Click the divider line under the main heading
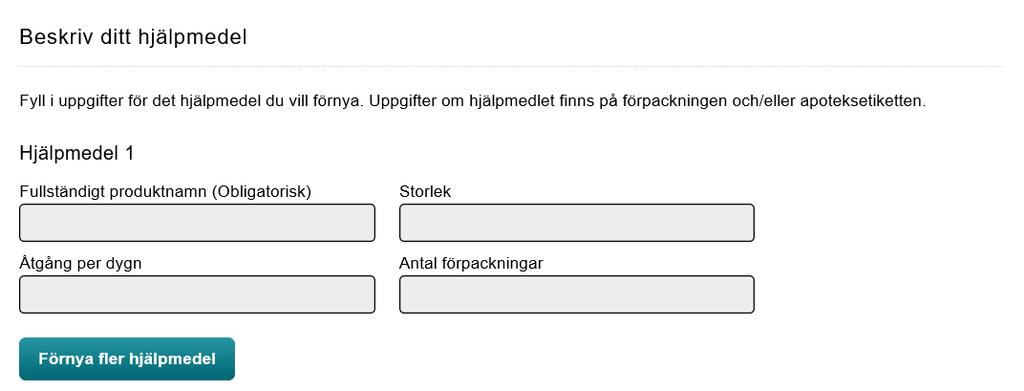 (511, 67)
